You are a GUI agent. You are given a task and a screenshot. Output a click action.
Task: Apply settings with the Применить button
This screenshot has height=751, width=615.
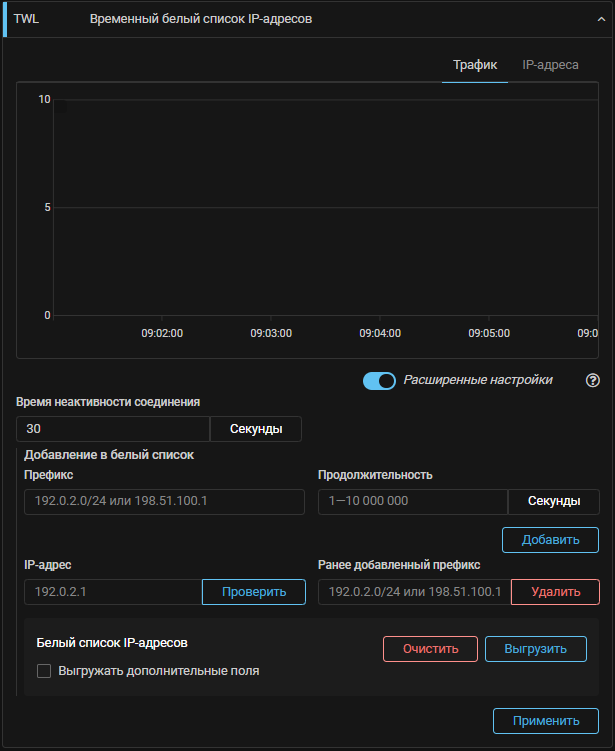point(545,721)
